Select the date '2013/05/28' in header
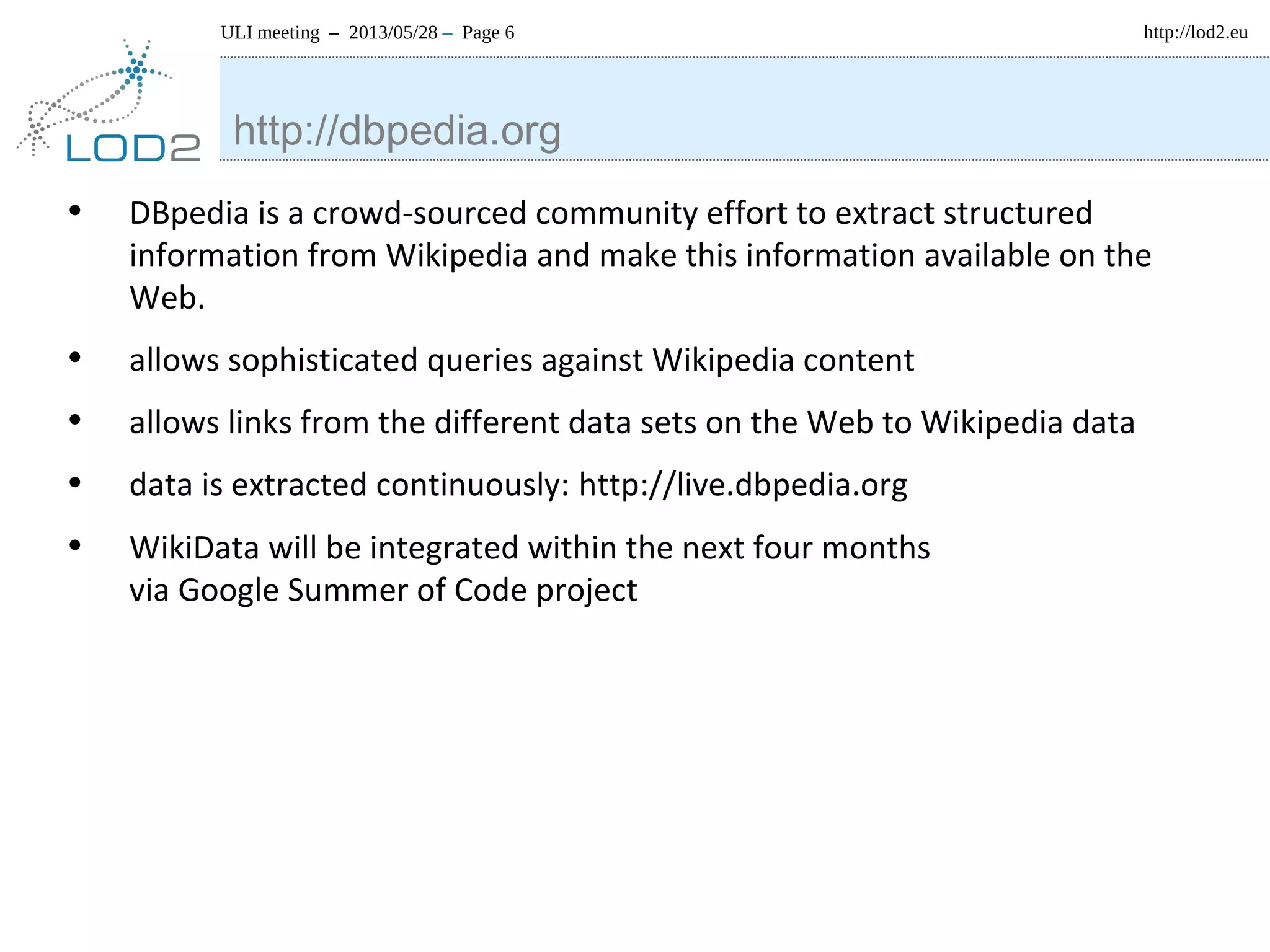This screenshot has height=952, width=1270. [393, 32]
